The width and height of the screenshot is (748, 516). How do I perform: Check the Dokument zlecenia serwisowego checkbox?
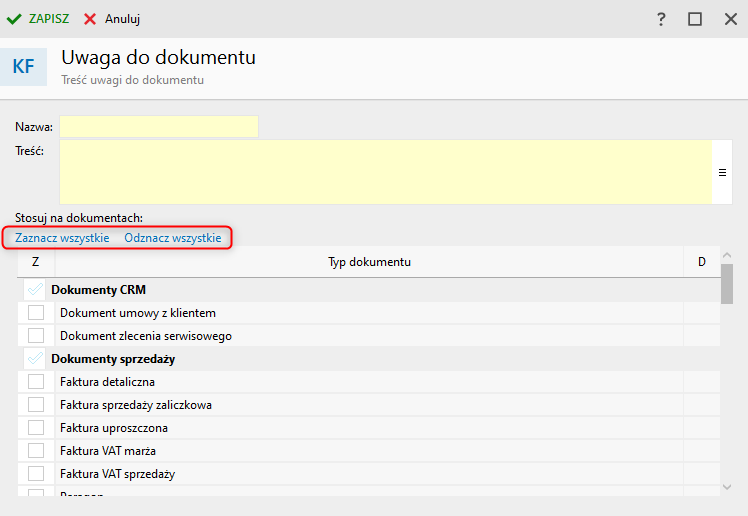(36, 336)
